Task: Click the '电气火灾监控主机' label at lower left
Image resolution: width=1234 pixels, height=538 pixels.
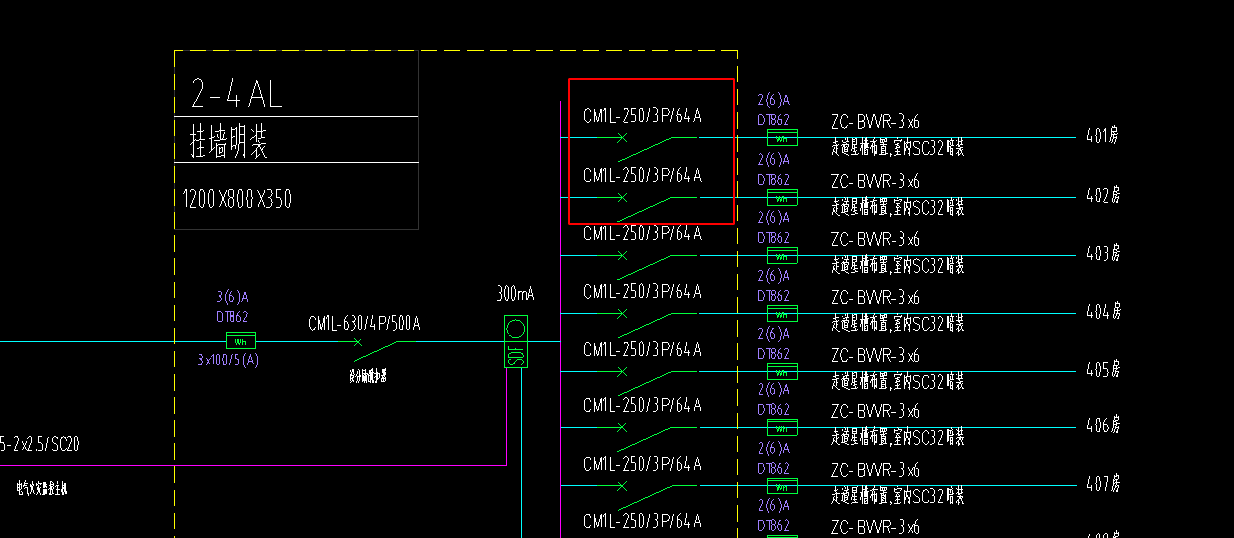Action: tap(42, 489)
